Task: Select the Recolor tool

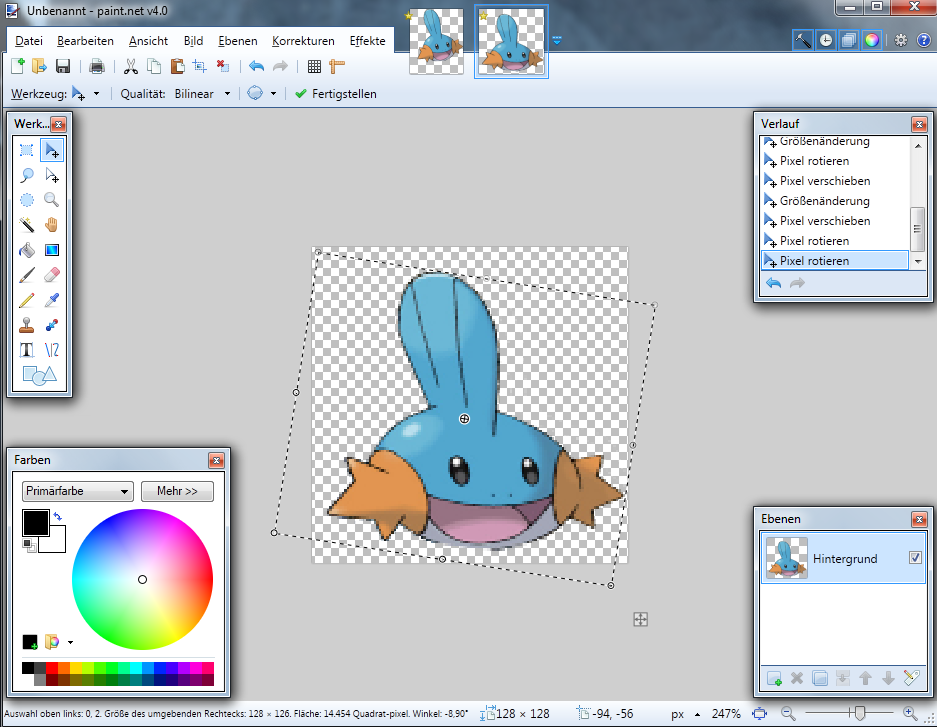Action: (x=52, y=325)
